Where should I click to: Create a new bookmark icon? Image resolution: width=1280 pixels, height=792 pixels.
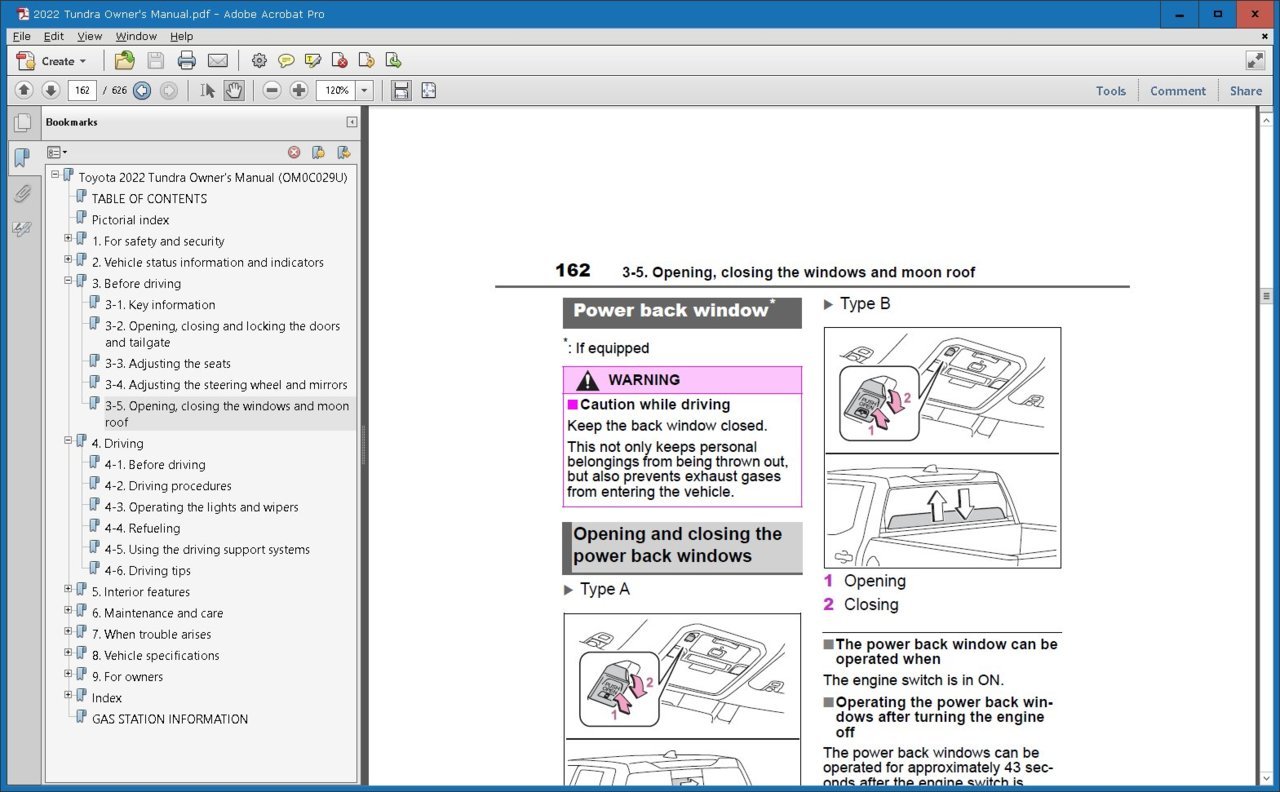[x=318, y=152]
